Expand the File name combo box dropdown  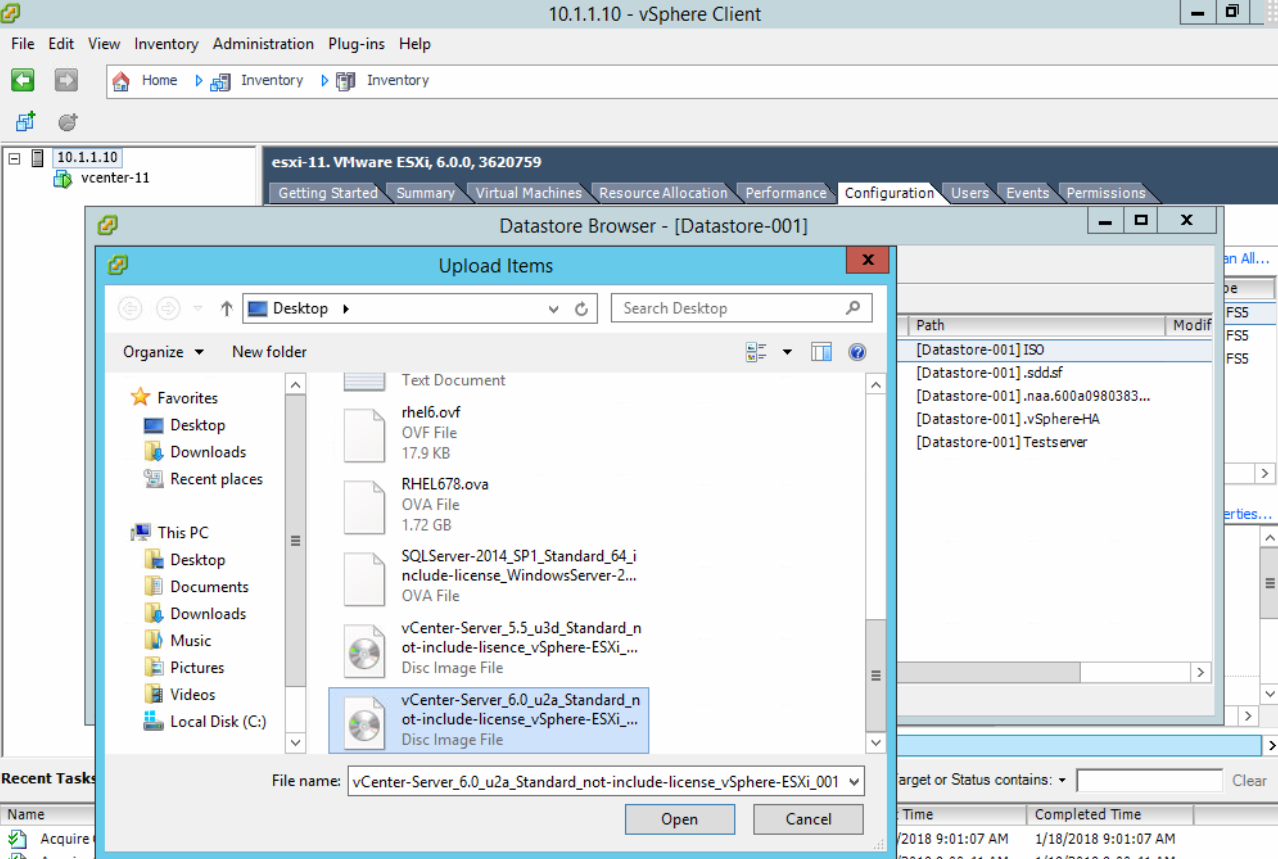pyautogui.click(x=853, y=782)
